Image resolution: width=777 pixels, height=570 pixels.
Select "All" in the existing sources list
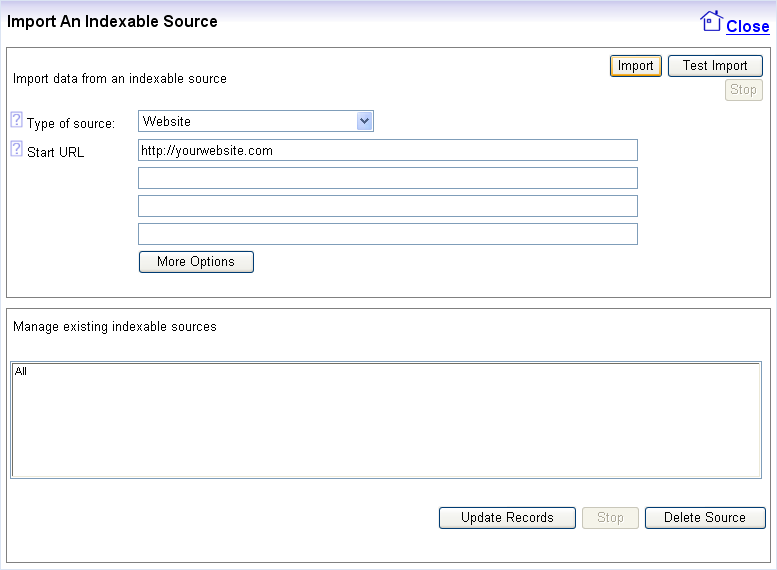(x=22, y=371)
